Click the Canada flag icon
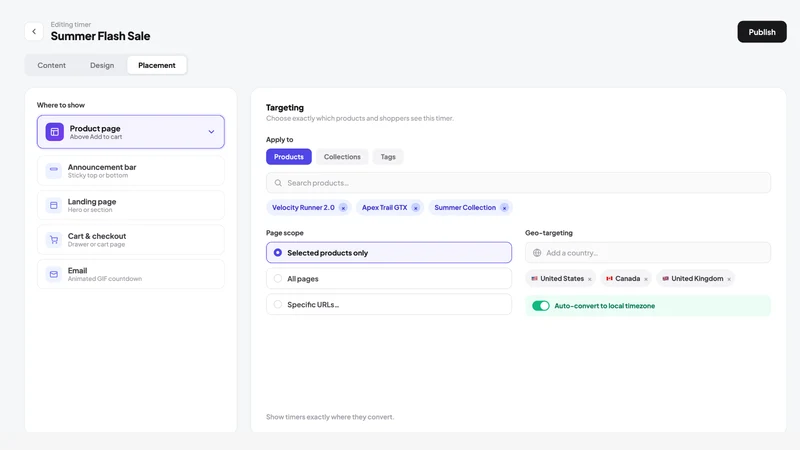This screenshot has width=800, height=450. pos(609,279)
